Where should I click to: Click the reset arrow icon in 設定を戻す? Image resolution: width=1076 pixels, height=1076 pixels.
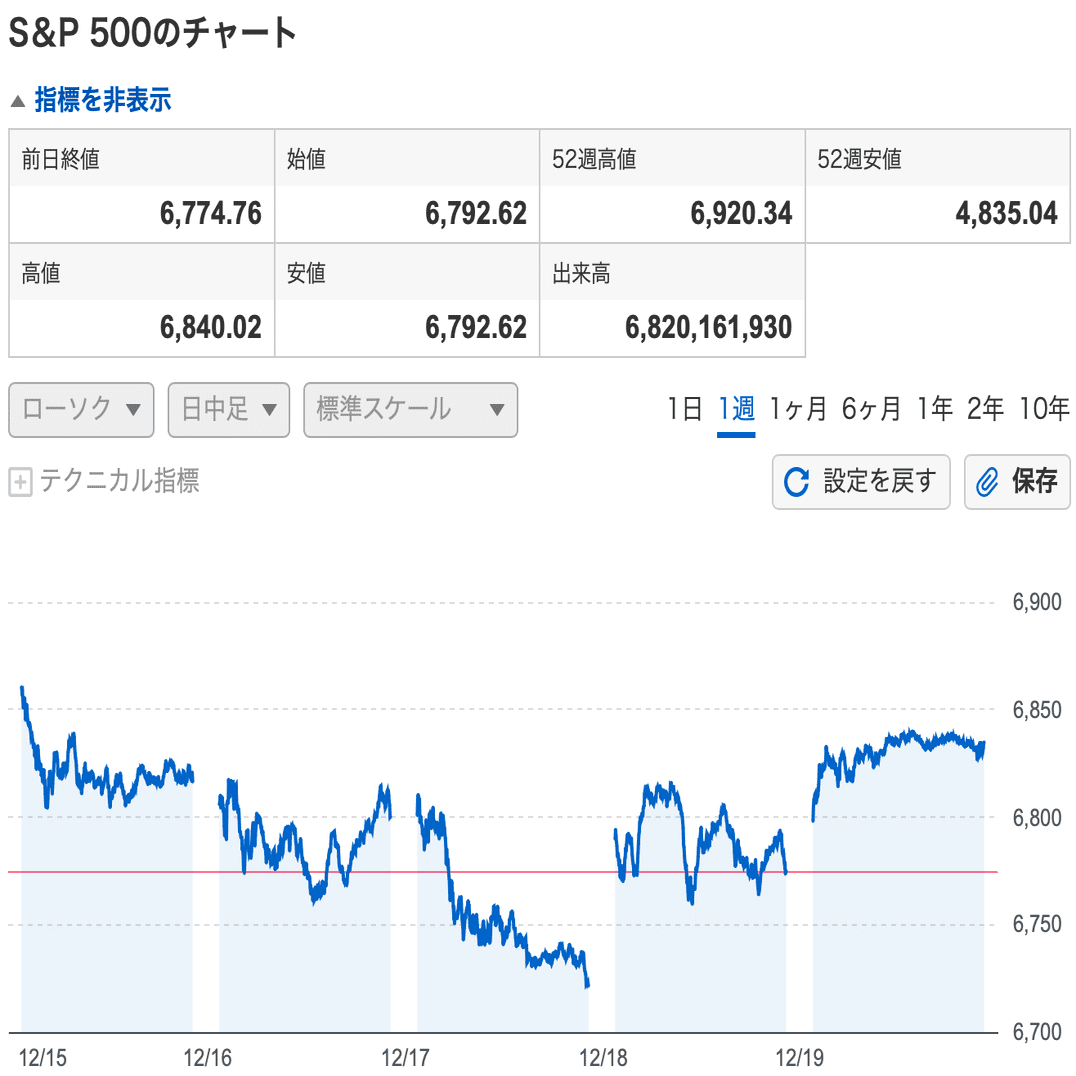797,482
